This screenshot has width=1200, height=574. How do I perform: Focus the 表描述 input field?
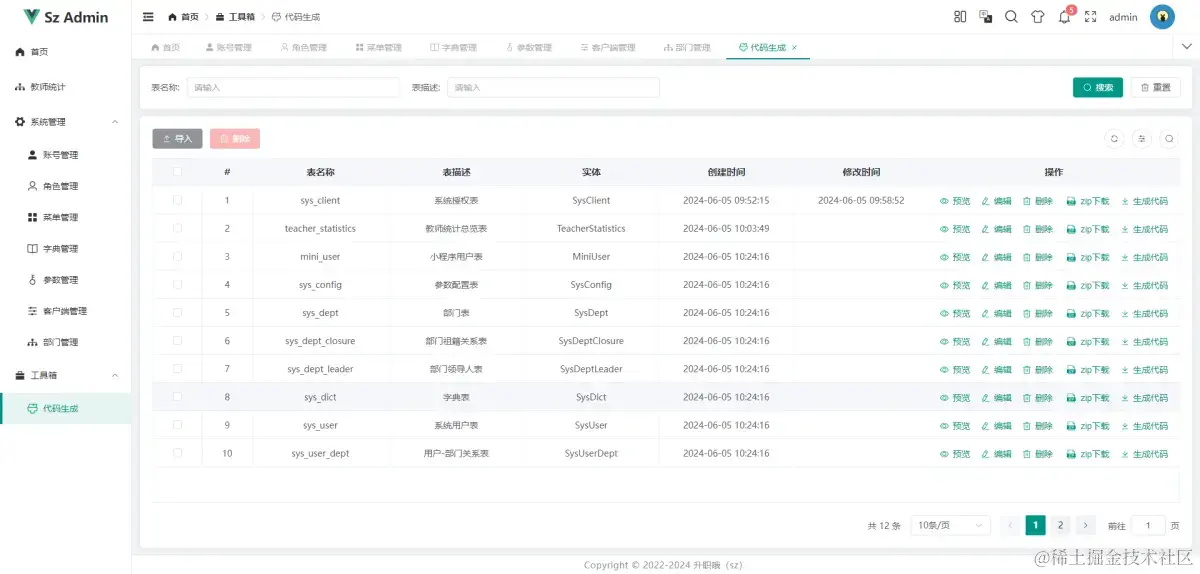[553, 88]
